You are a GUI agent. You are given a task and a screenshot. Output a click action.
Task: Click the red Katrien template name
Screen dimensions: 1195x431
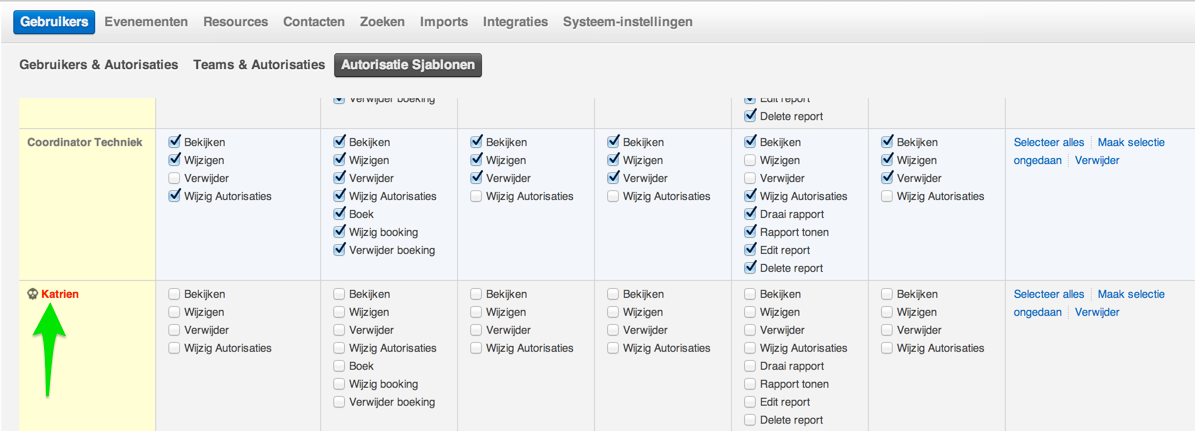pyautogui.click(x=60, y=294)
